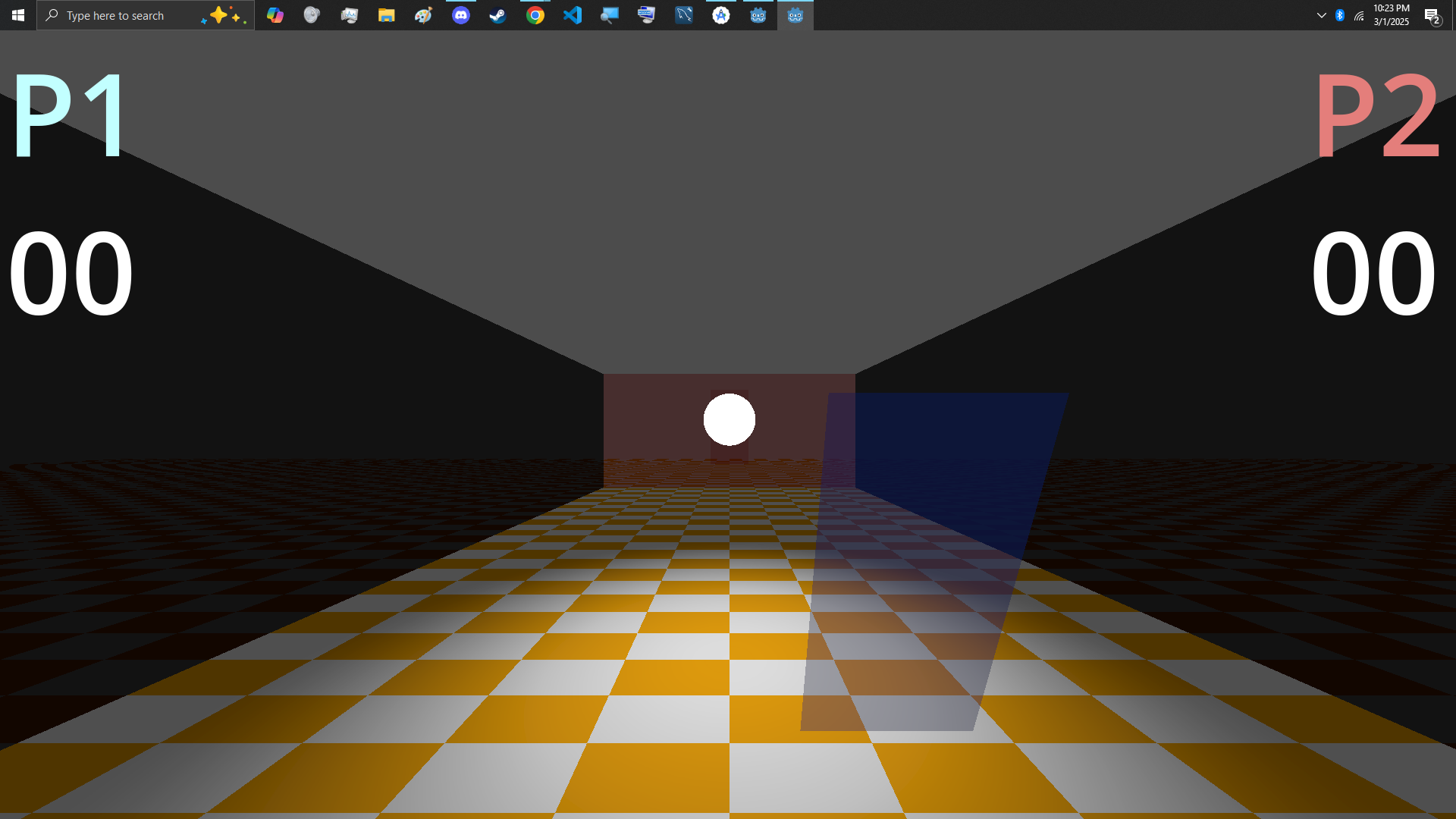
Task: Switch to Google Chrome in taskbar
Action: point(535,15)
